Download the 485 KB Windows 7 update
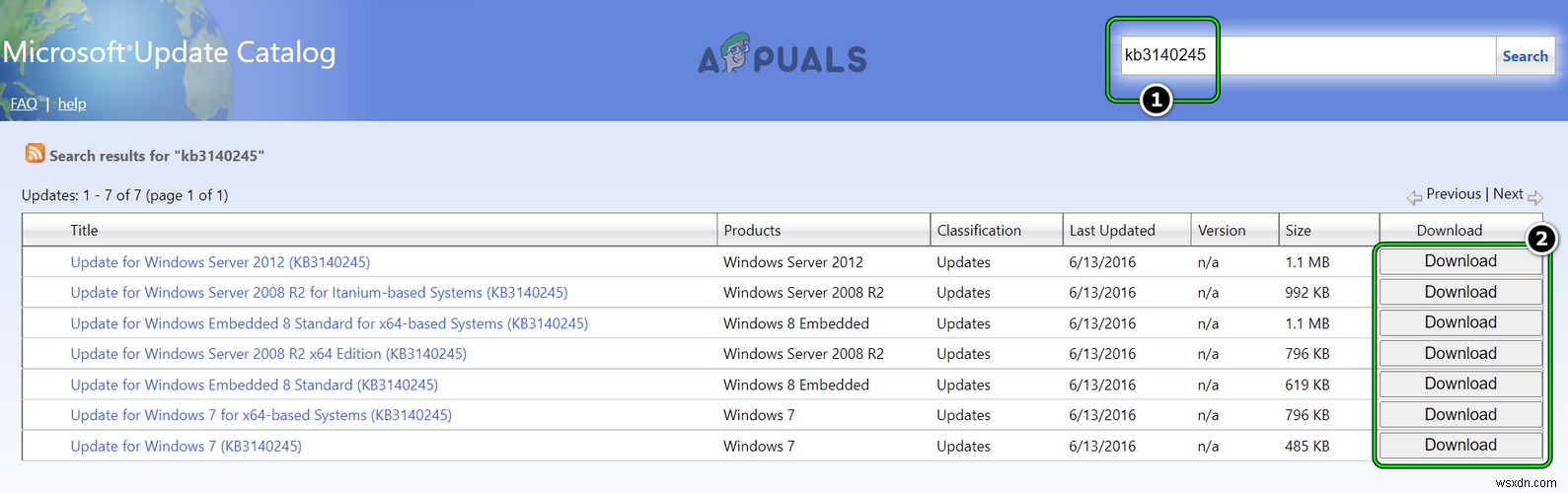Screen dimensions: 1568x493 point(1460,446)
